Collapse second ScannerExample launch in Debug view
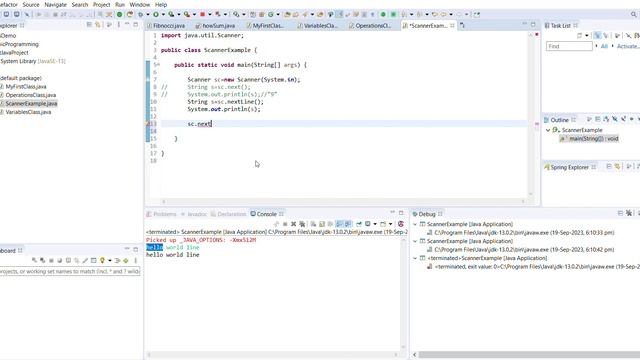This screenshot has height=360, width=640. click(x=415, y=241)
